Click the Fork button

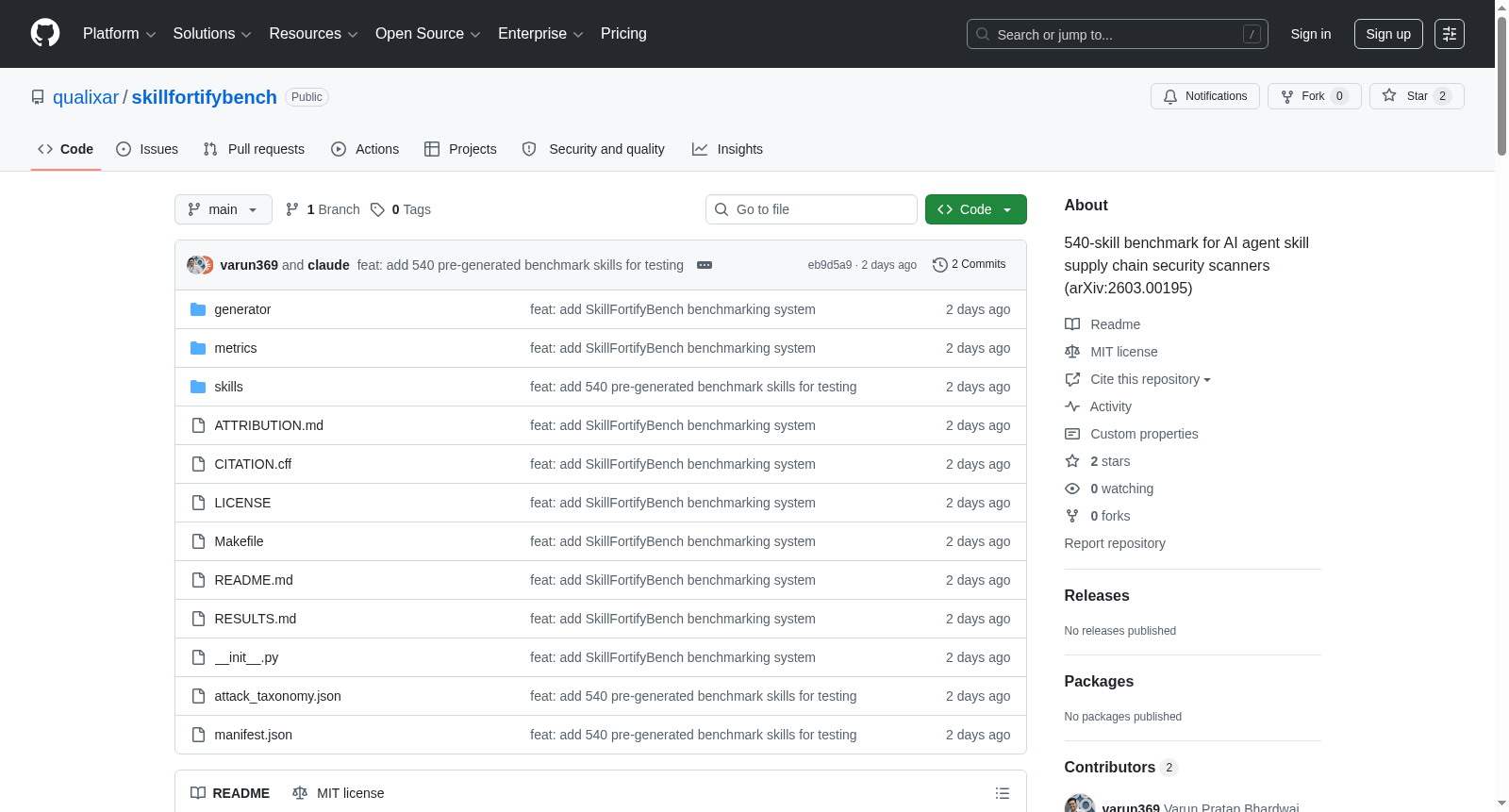pos(1314,96)
